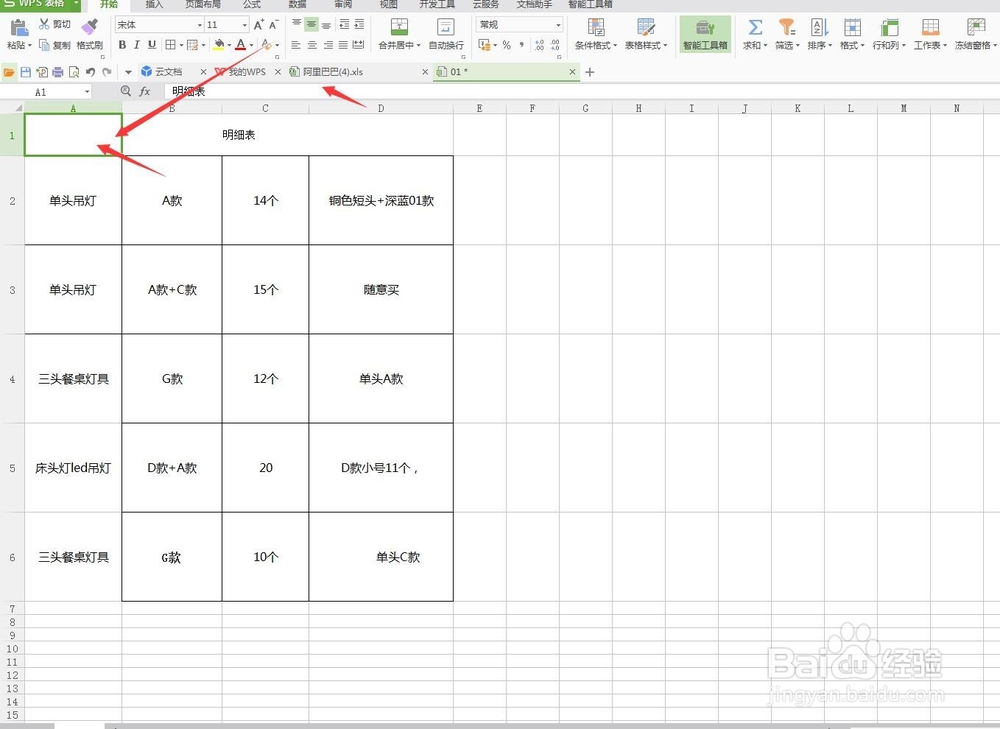Click the fill color yellow swatch
This screenshot has width=1000, height=729.
click(219, 48)
